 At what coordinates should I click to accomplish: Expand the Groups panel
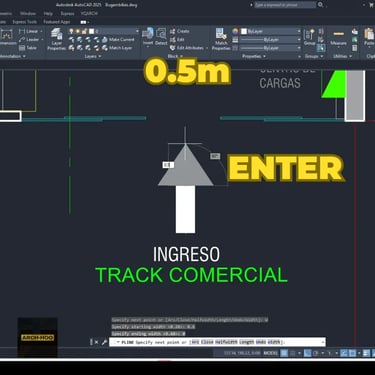(x=314, y=56)
